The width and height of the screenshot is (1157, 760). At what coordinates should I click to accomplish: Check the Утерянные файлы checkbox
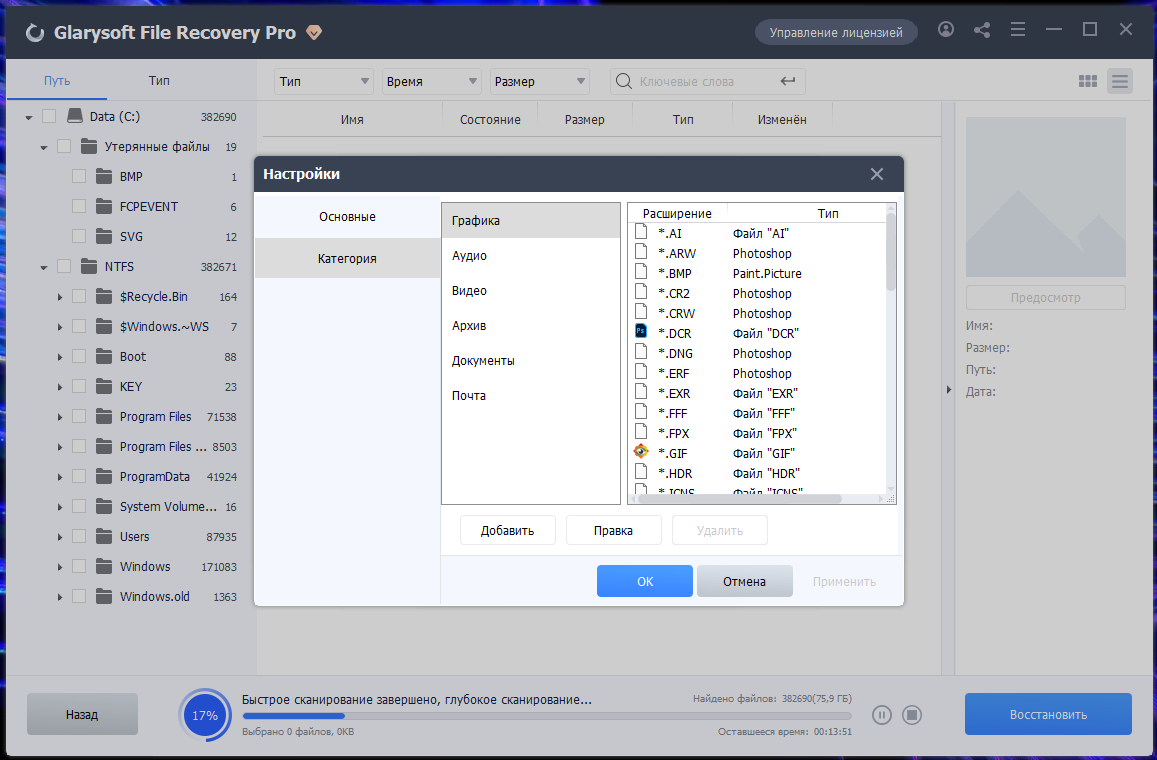pyautogui.click(x=64, y=146)
